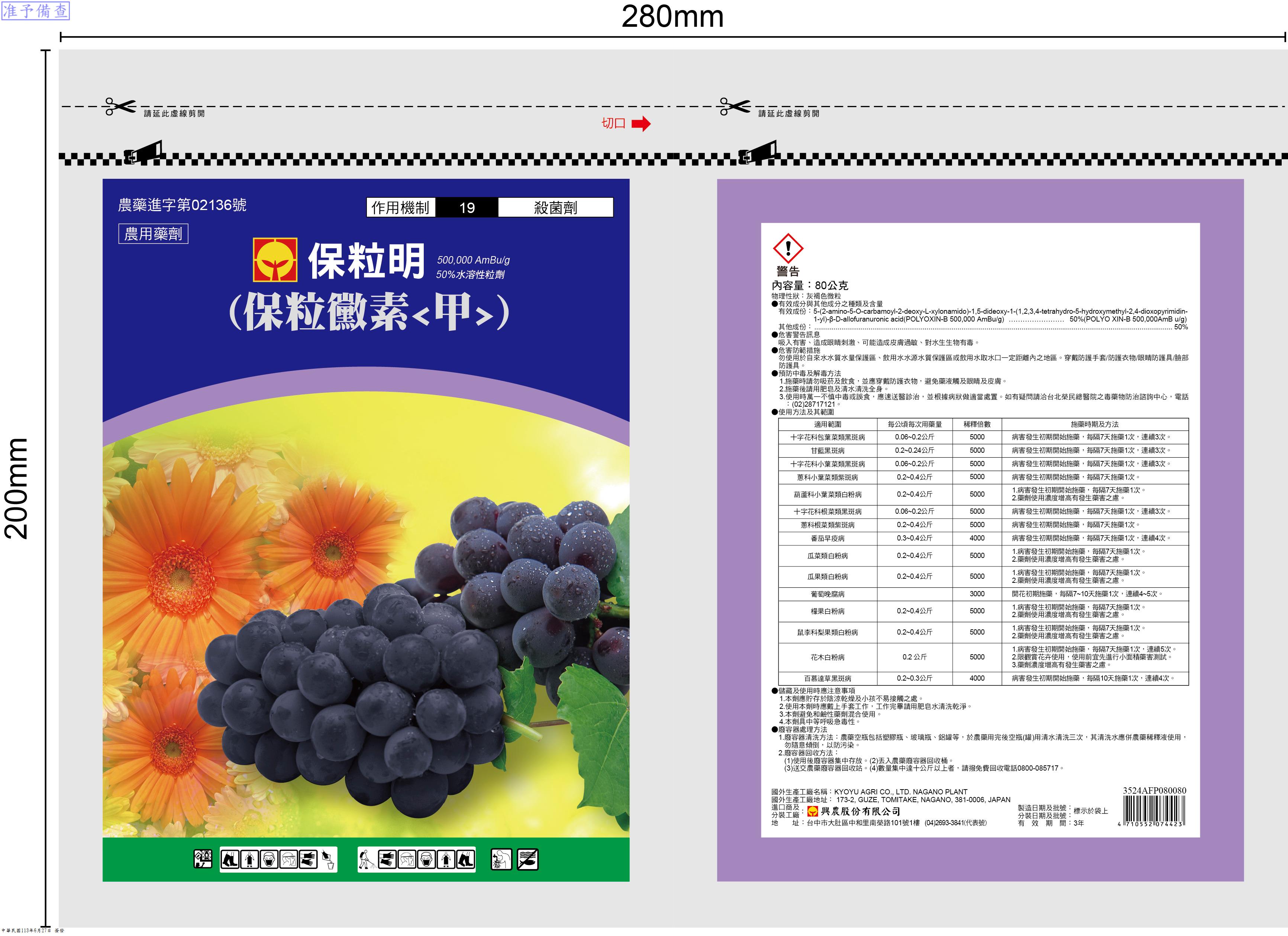Click the registration number 農藥進字第02136號
The height and width of the screenshot is (936, 1288).
pos(182,205)
